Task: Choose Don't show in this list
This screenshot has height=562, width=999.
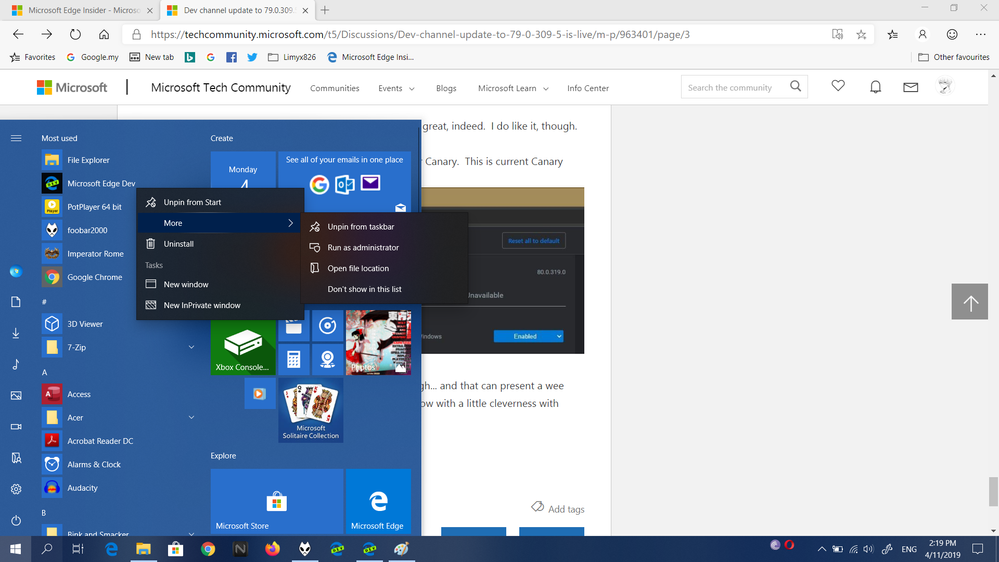Action: click(384, 289)
